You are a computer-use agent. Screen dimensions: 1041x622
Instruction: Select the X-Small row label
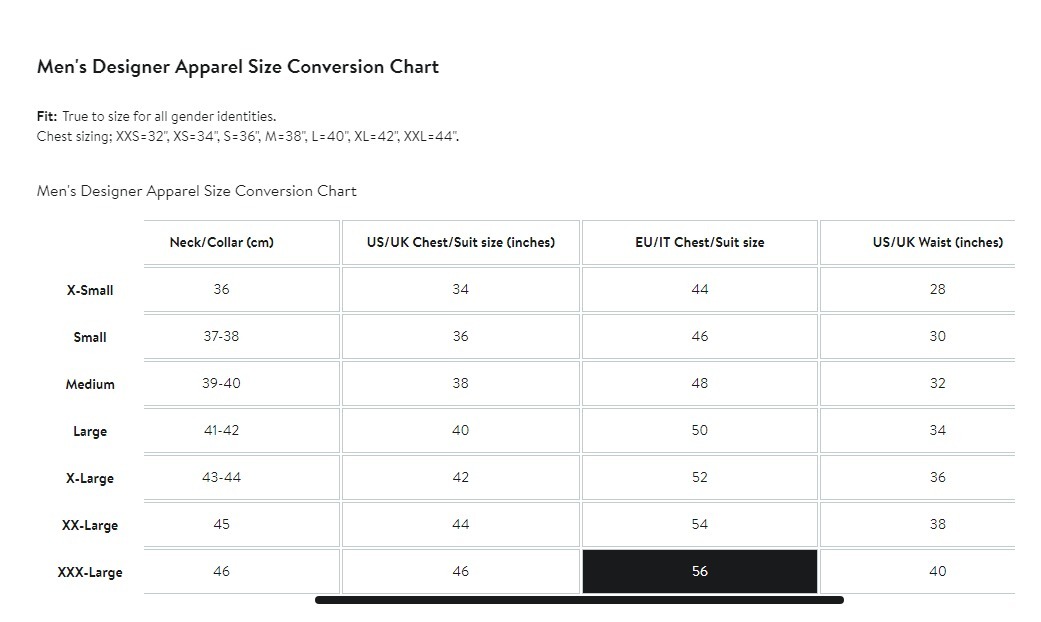pos(90,290)
